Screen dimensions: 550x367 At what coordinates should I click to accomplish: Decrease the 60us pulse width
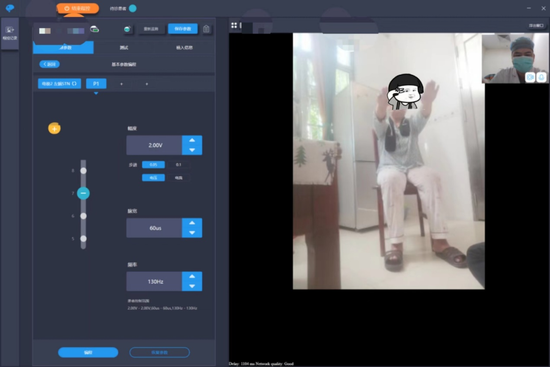tap(192, 233)
